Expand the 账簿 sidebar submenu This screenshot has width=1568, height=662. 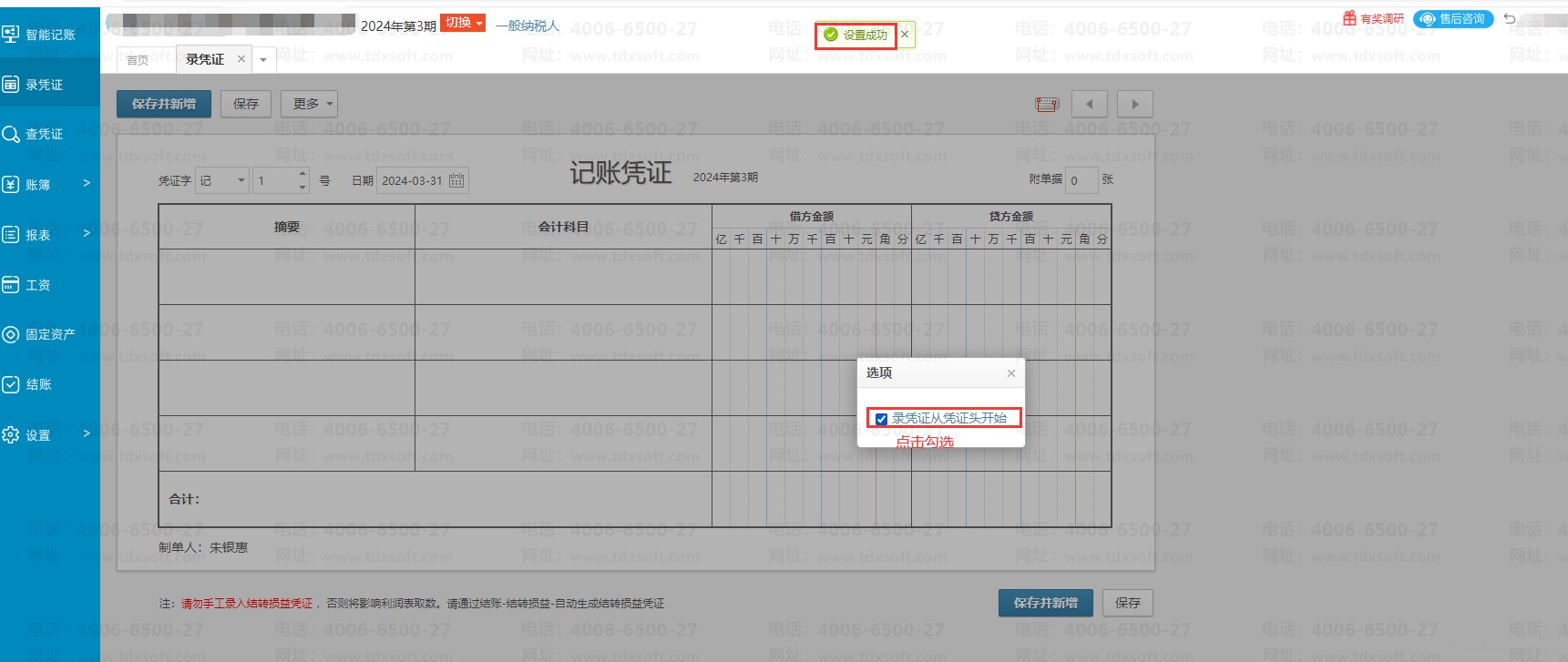point(49,184)
